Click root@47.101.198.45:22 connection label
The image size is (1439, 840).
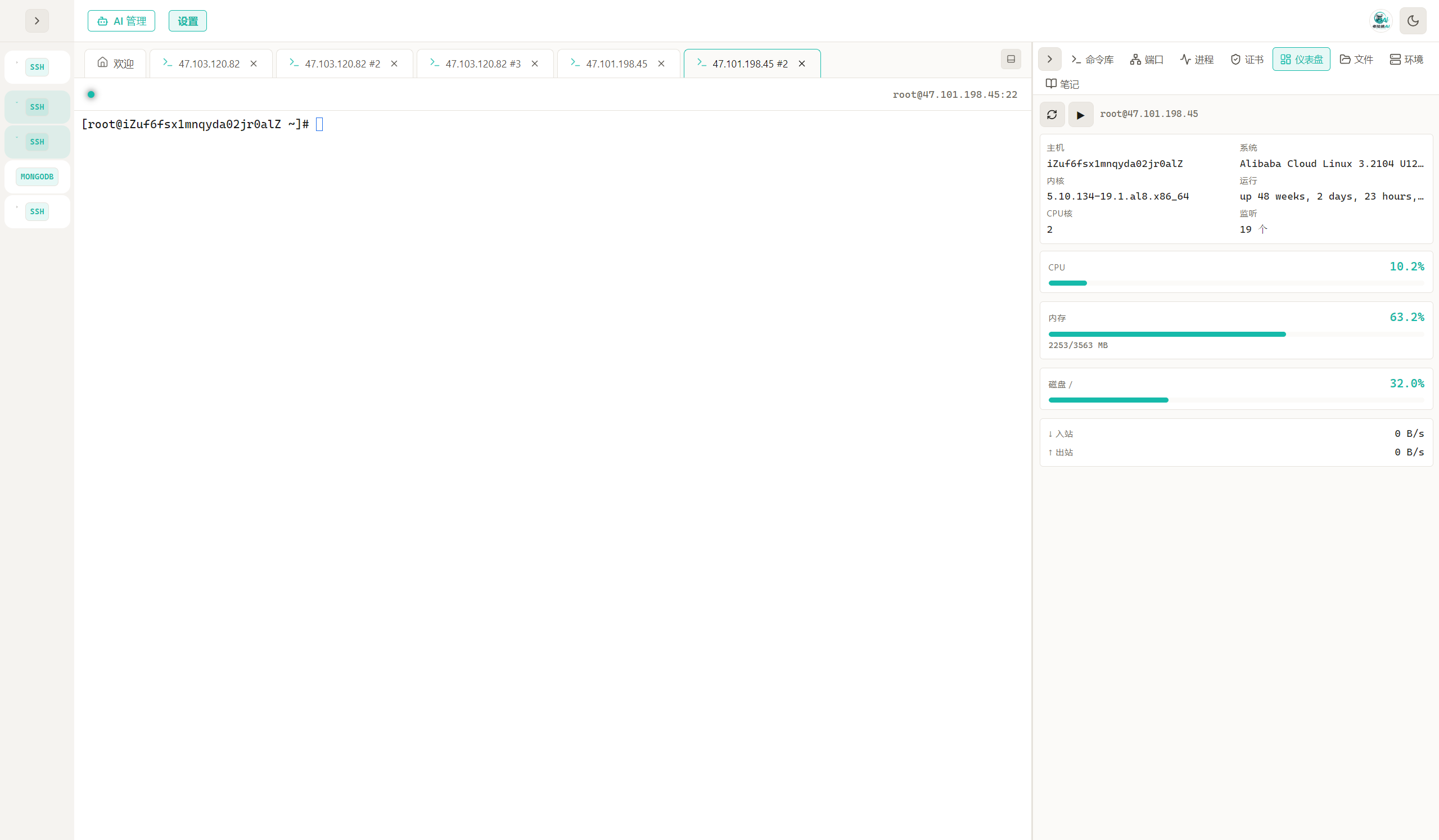[x=955, y=94]
